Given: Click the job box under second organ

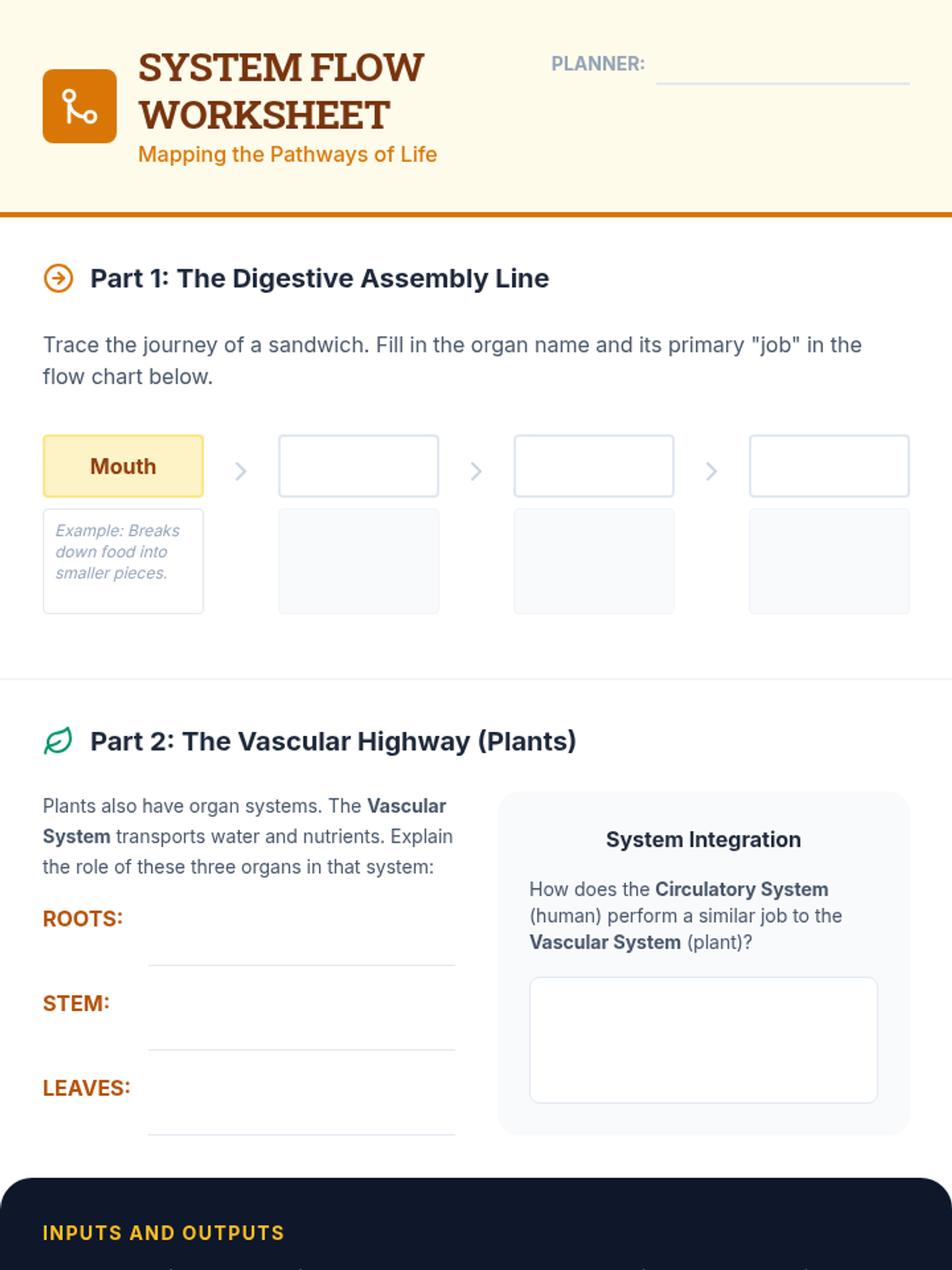Looking at the screenshot, I should (x=359, y=561).
